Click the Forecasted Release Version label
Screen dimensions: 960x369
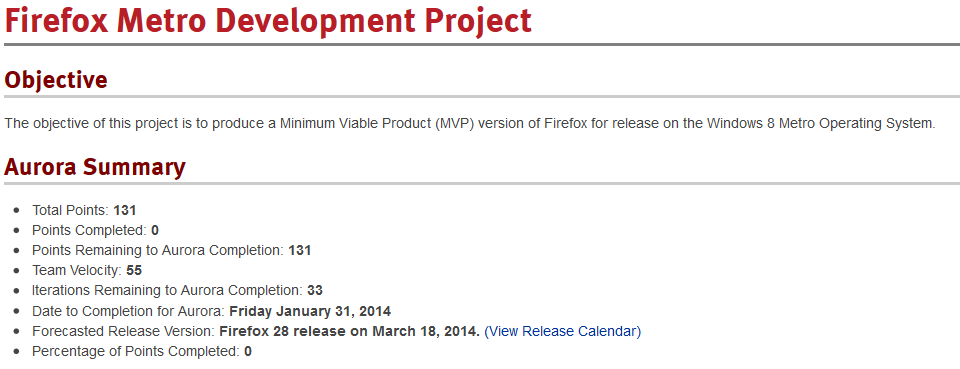[123, 331]
